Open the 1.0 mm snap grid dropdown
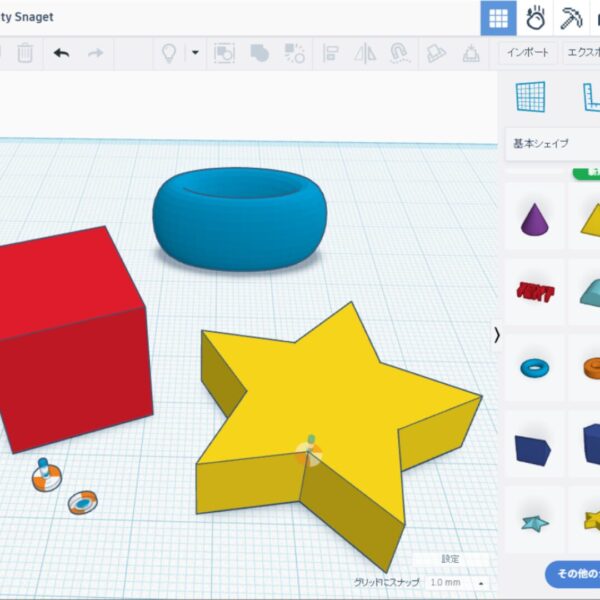The width and height of the screenshot is (600, 600). pos(457,582)
